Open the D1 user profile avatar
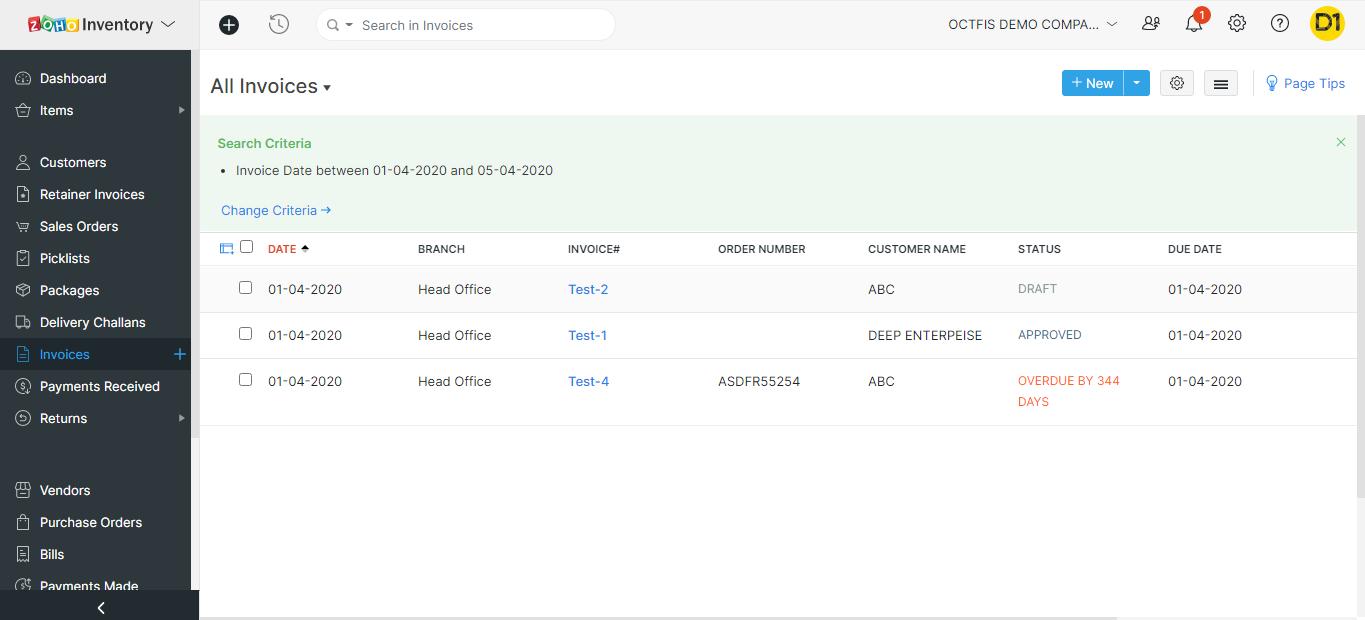 tap(1327, 24)
